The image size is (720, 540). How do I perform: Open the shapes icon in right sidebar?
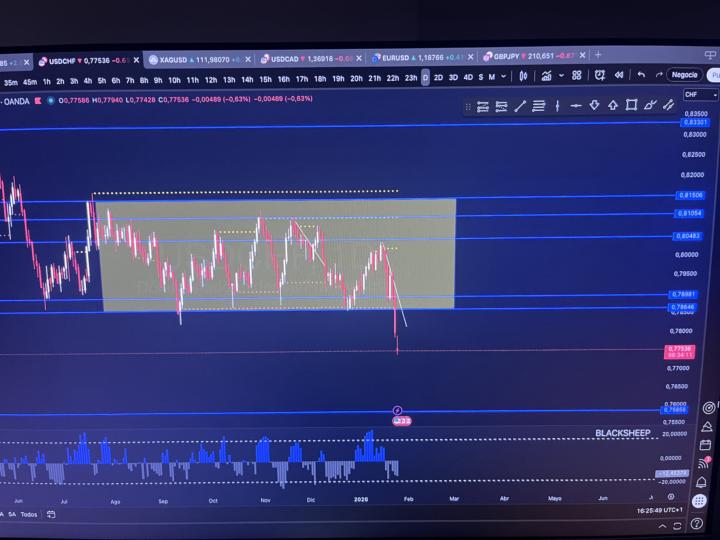coord(707,427)
